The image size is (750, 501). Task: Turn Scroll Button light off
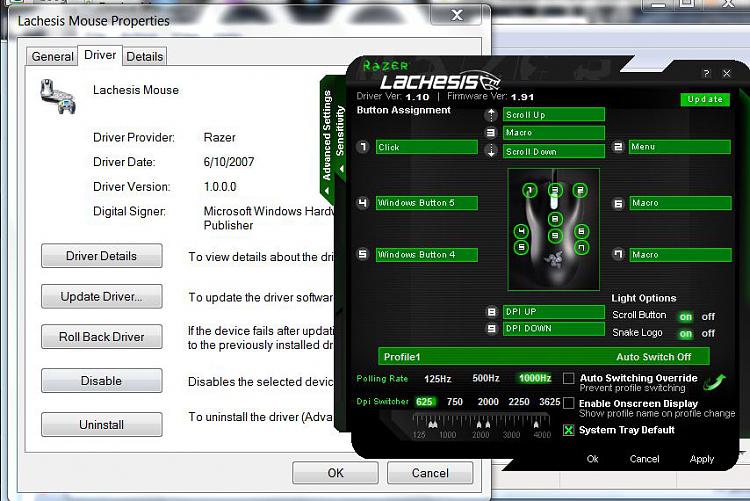708,317
